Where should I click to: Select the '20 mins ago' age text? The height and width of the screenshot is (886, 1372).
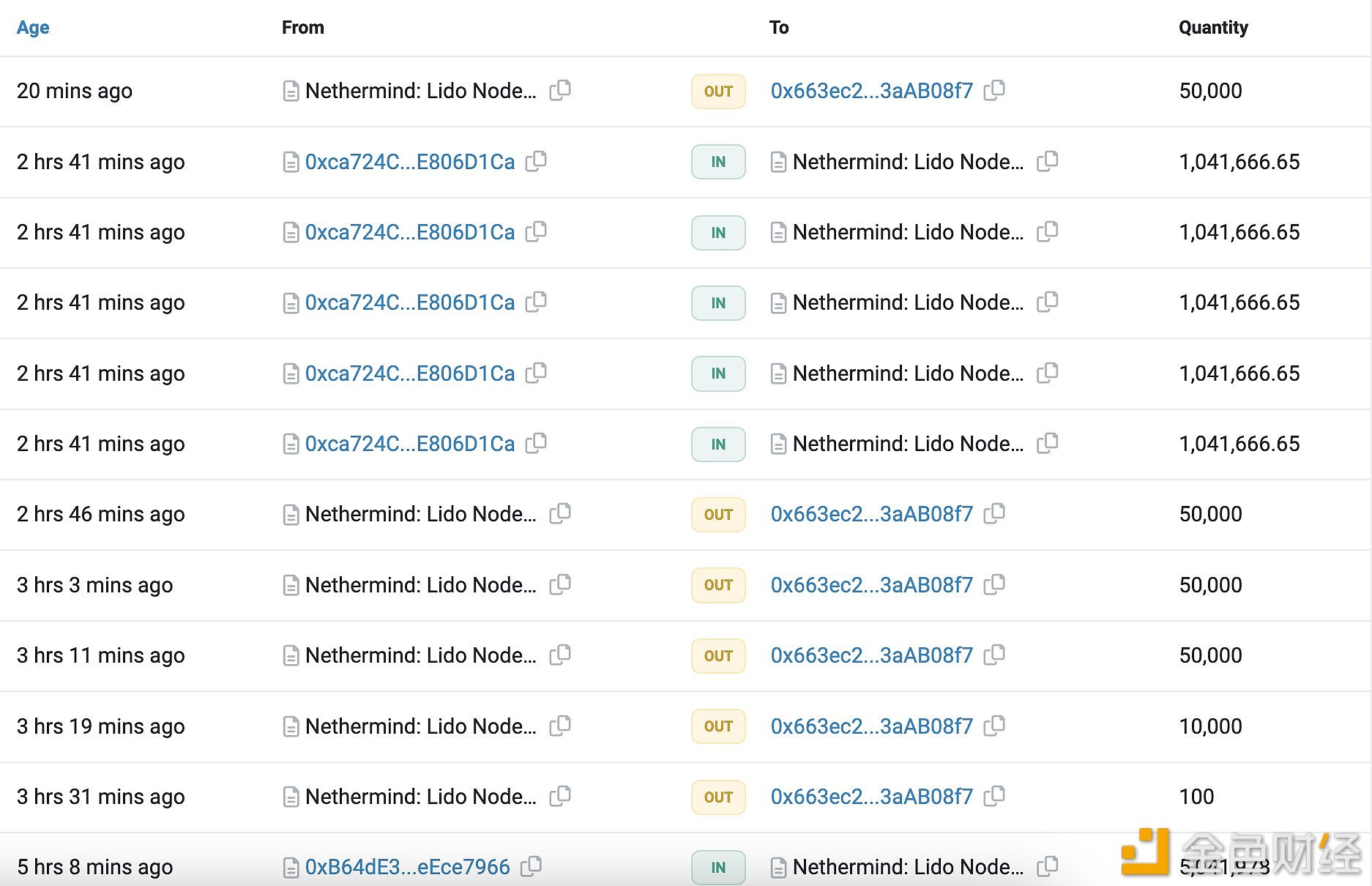(x=75, y=91)
